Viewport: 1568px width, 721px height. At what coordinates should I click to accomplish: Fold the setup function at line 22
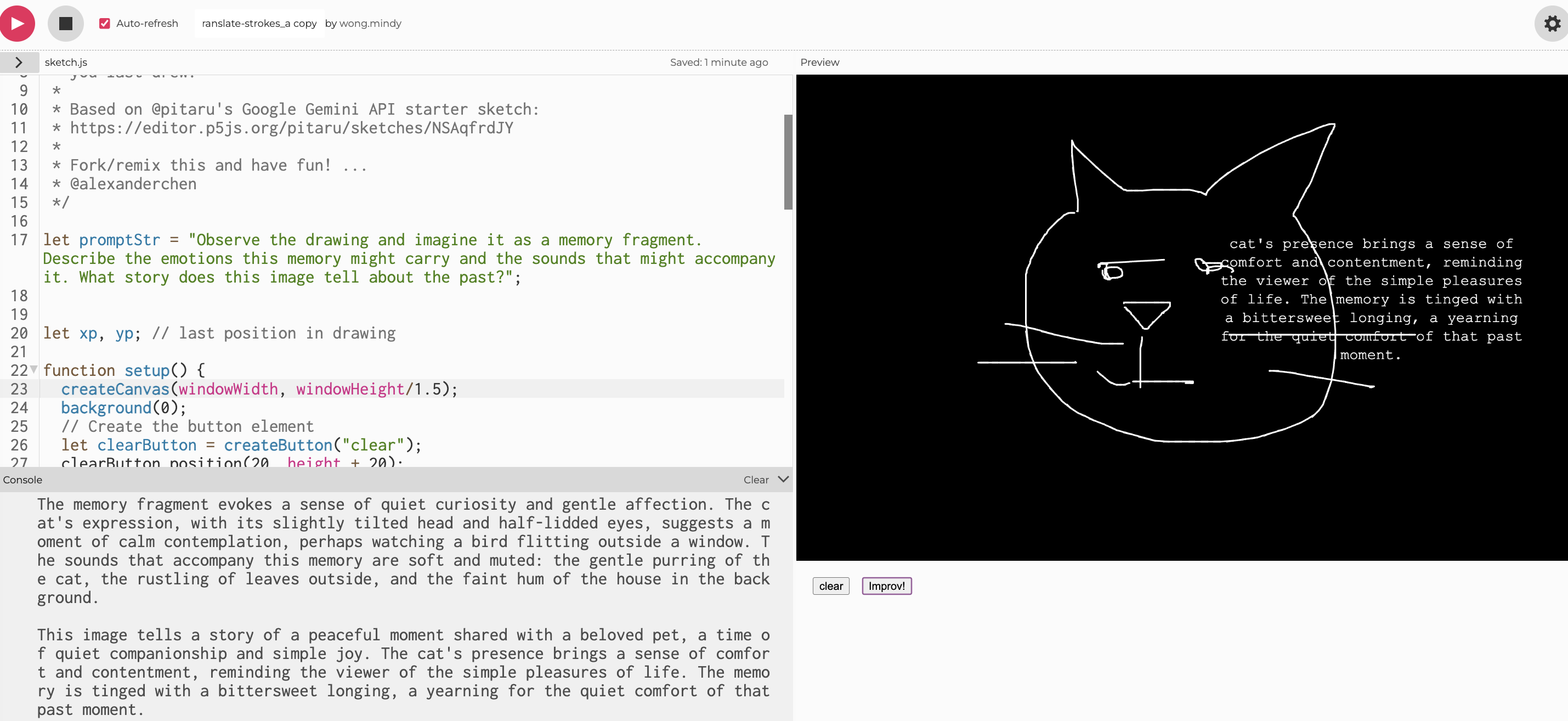tap(34, 369)
